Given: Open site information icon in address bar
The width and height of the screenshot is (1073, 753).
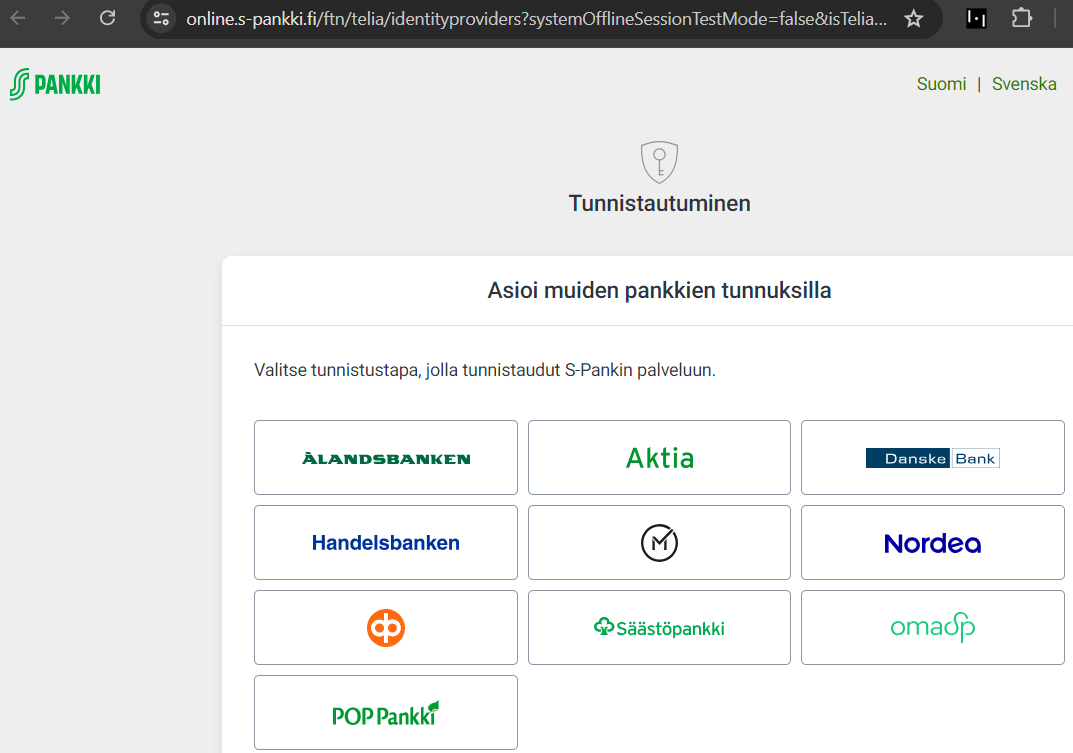Looking at the screenshot, I should pos(161,18).
